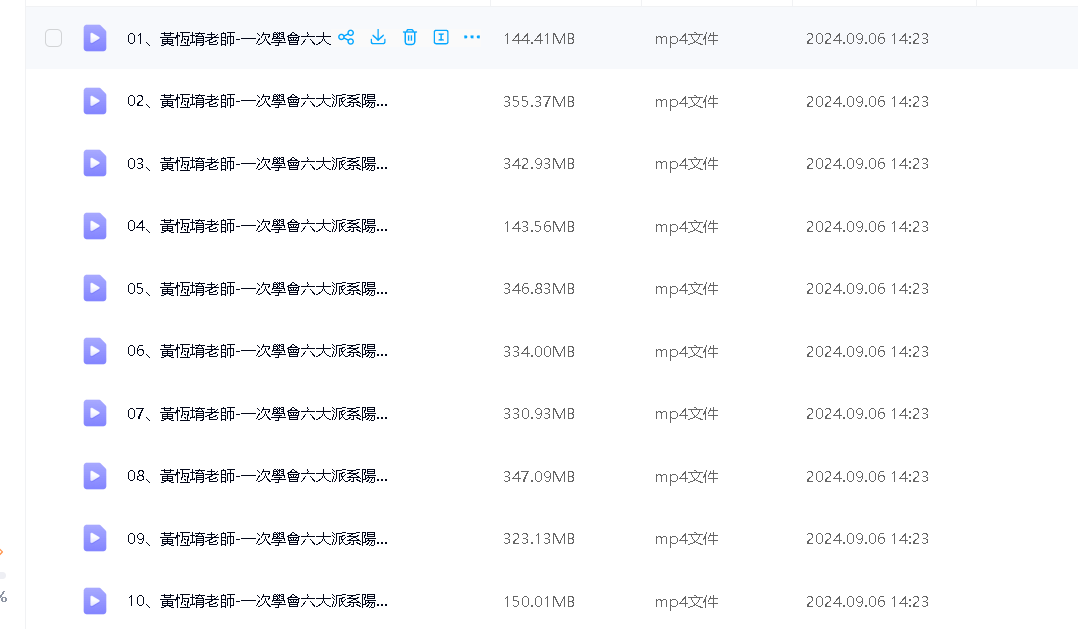This screenshot has height=629, width=1078.
Task: Select row showing 143.56MB size
Action: pyautogui.click(x=539, y=227)
